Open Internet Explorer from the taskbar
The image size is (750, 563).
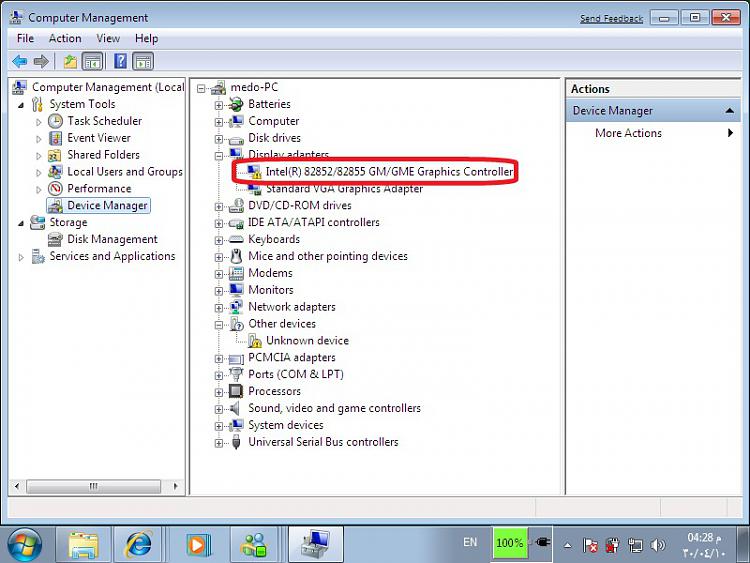pos(139,544)
